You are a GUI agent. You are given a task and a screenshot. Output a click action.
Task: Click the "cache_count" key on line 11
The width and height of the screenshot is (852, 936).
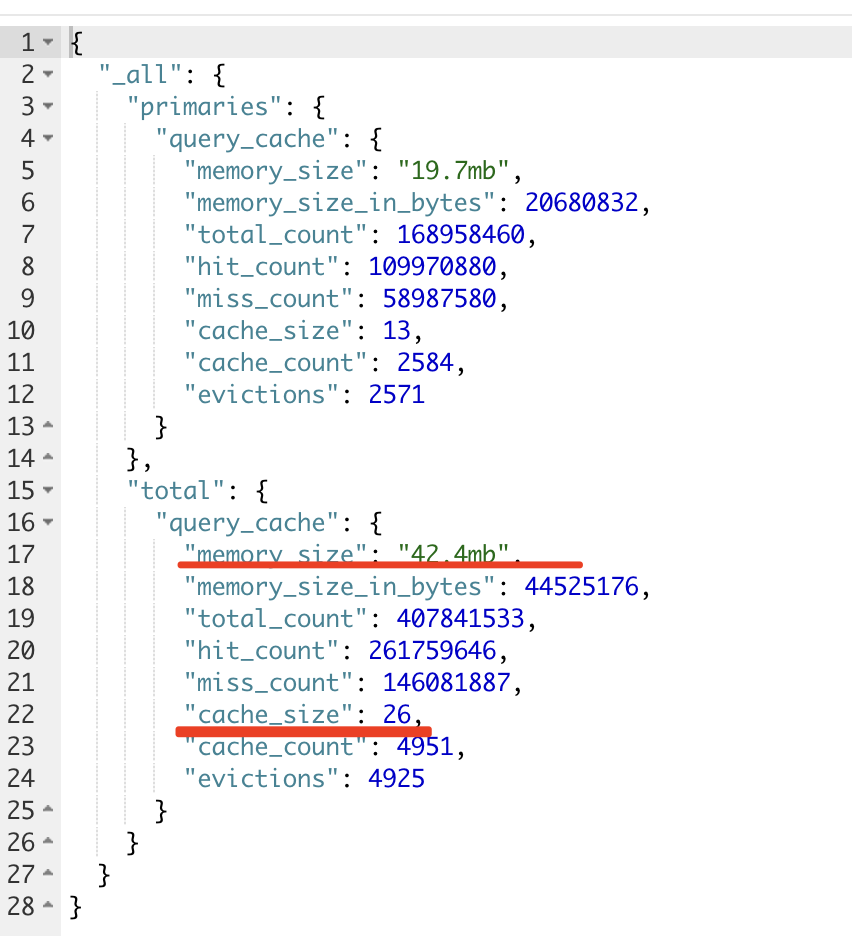pos(276,362)
